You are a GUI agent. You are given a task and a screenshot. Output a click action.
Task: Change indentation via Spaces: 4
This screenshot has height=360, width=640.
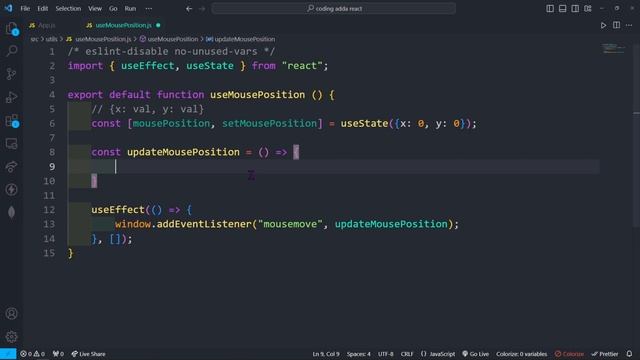[359, 354]
